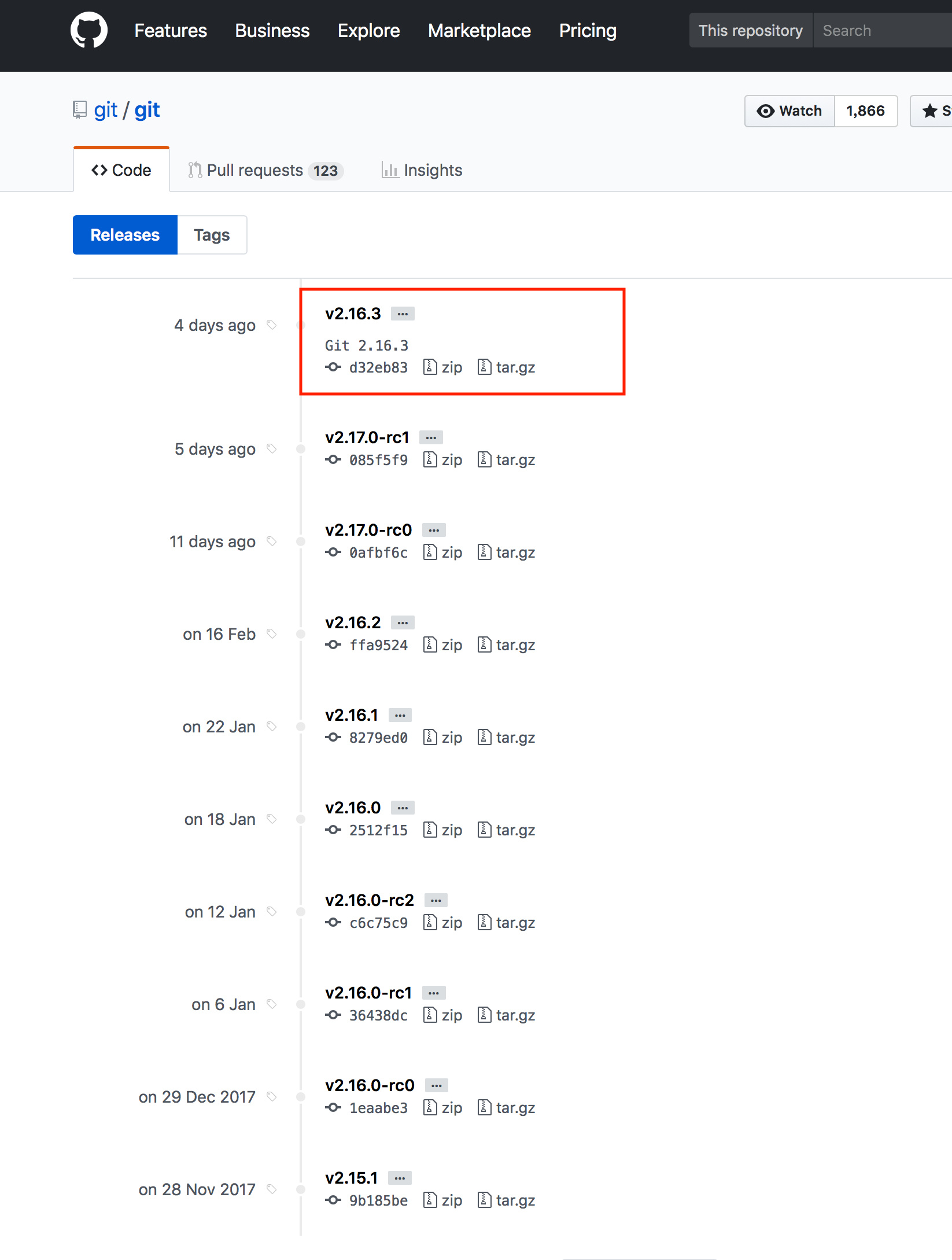Download the v2.16.3 zip archive
The height and width of the screenshot is (1260, 952).
coord(443,367)
